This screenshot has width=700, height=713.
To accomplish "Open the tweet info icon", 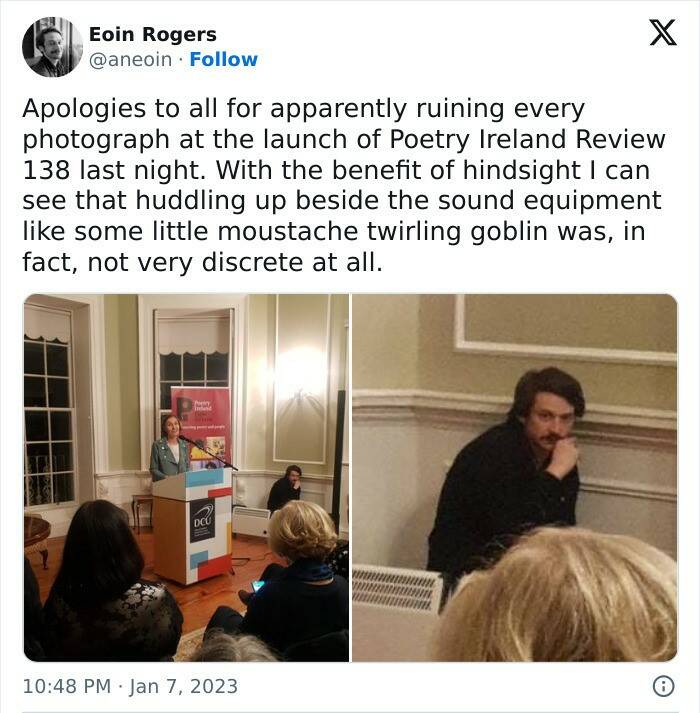I will [x=662, y=686].
